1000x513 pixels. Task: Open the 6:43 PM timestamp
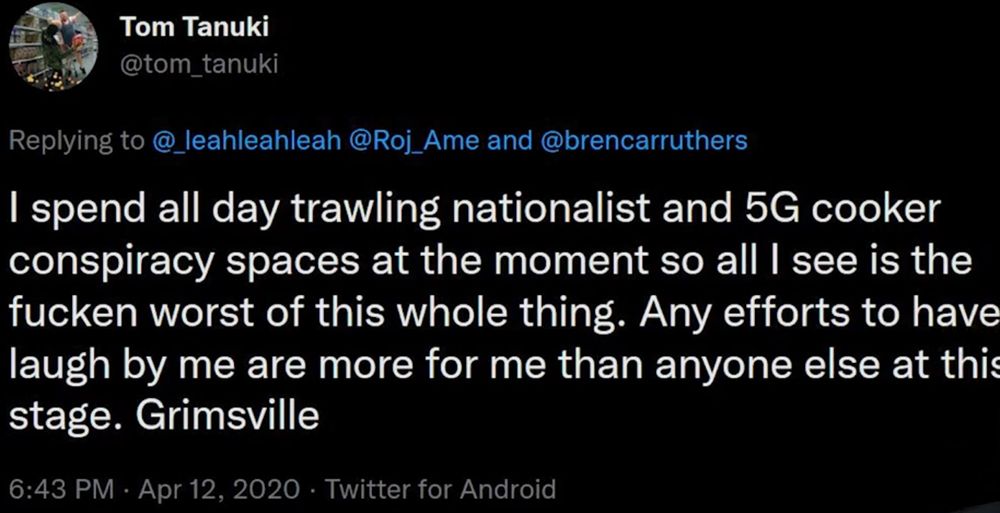pyautogui.click(x=62, y=489)
